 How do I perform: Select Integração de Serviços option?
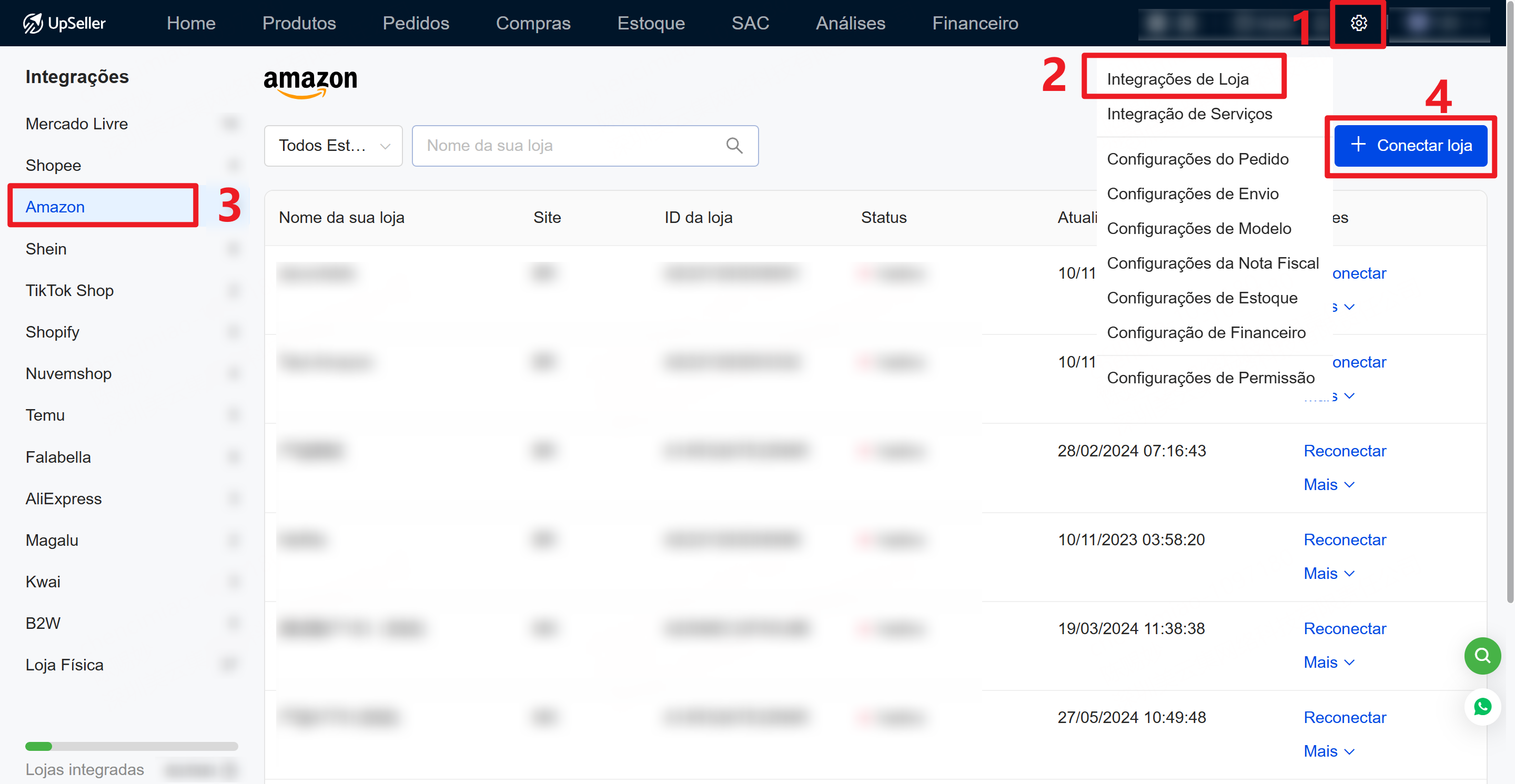tap(1189, 114)
